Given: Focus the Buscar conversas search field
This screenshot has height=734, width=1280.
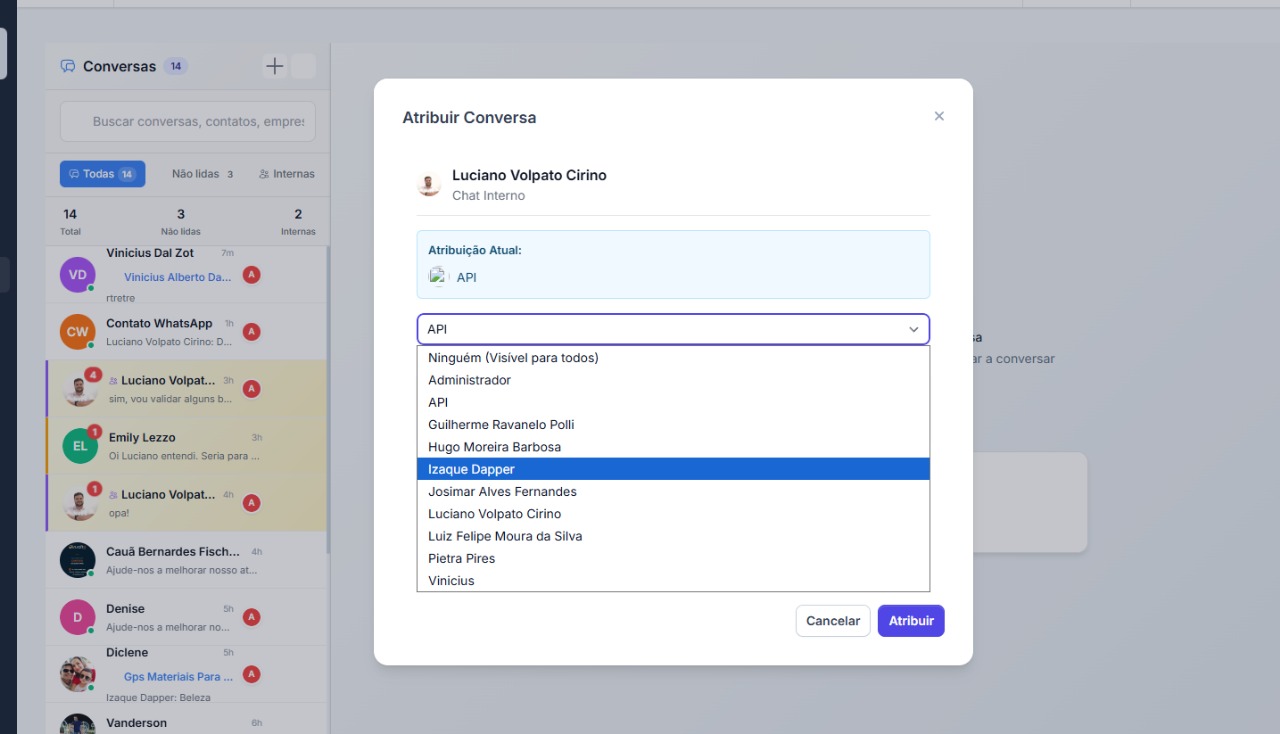Looking at the screenshot, I should coord(197,121).
